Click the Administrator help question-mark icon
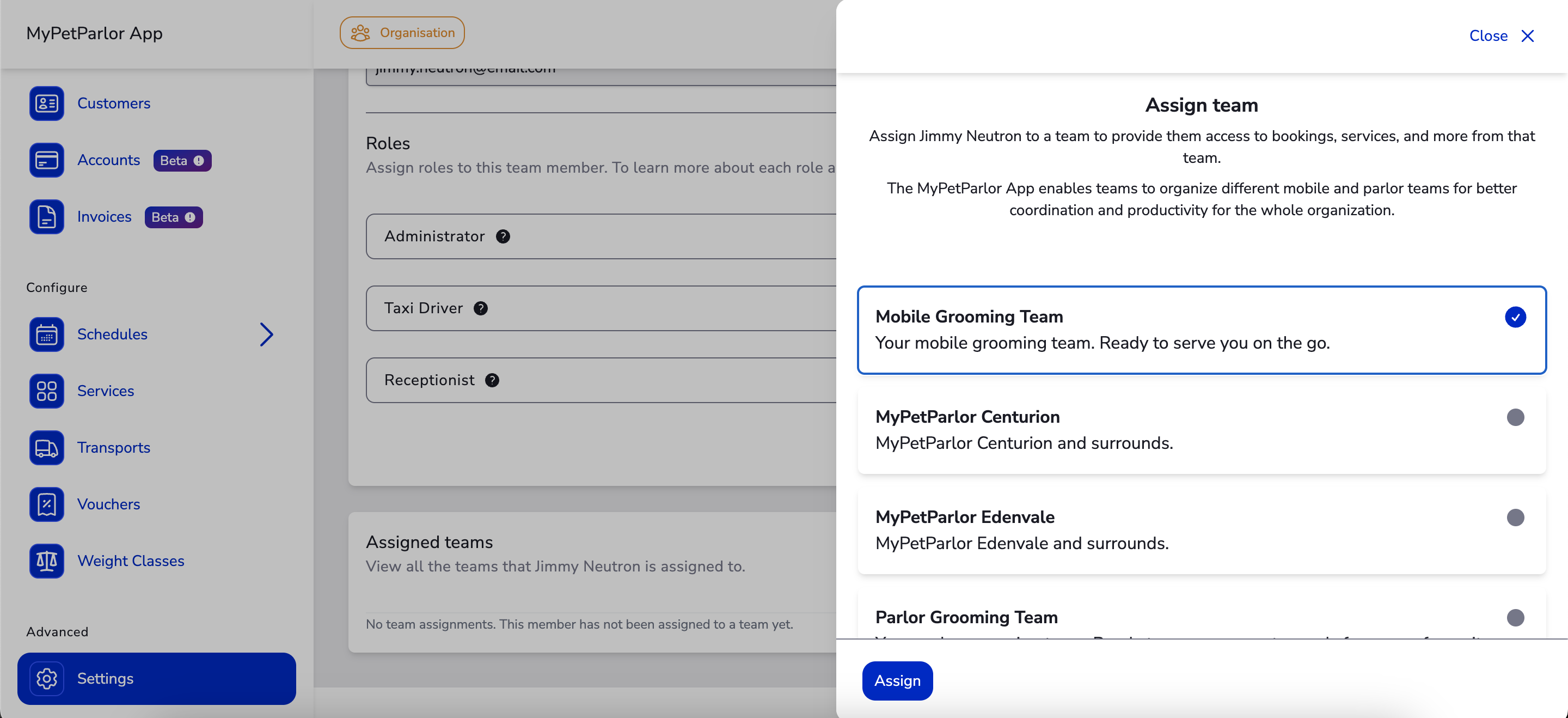This screenshot has height=718, width=1568. tap(503, 236)
